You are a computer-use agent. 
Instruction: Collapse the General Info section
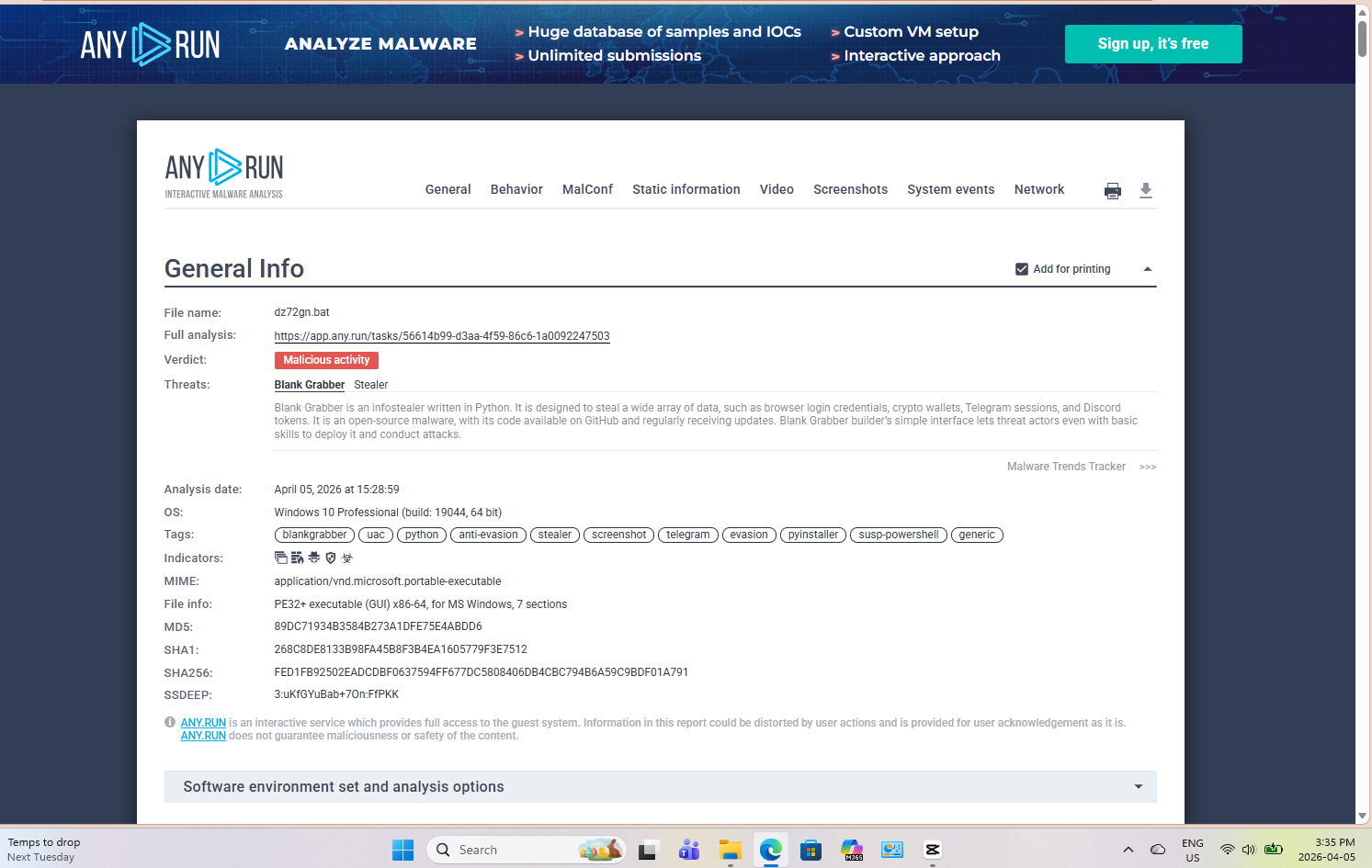click(x=1148, y=269)
